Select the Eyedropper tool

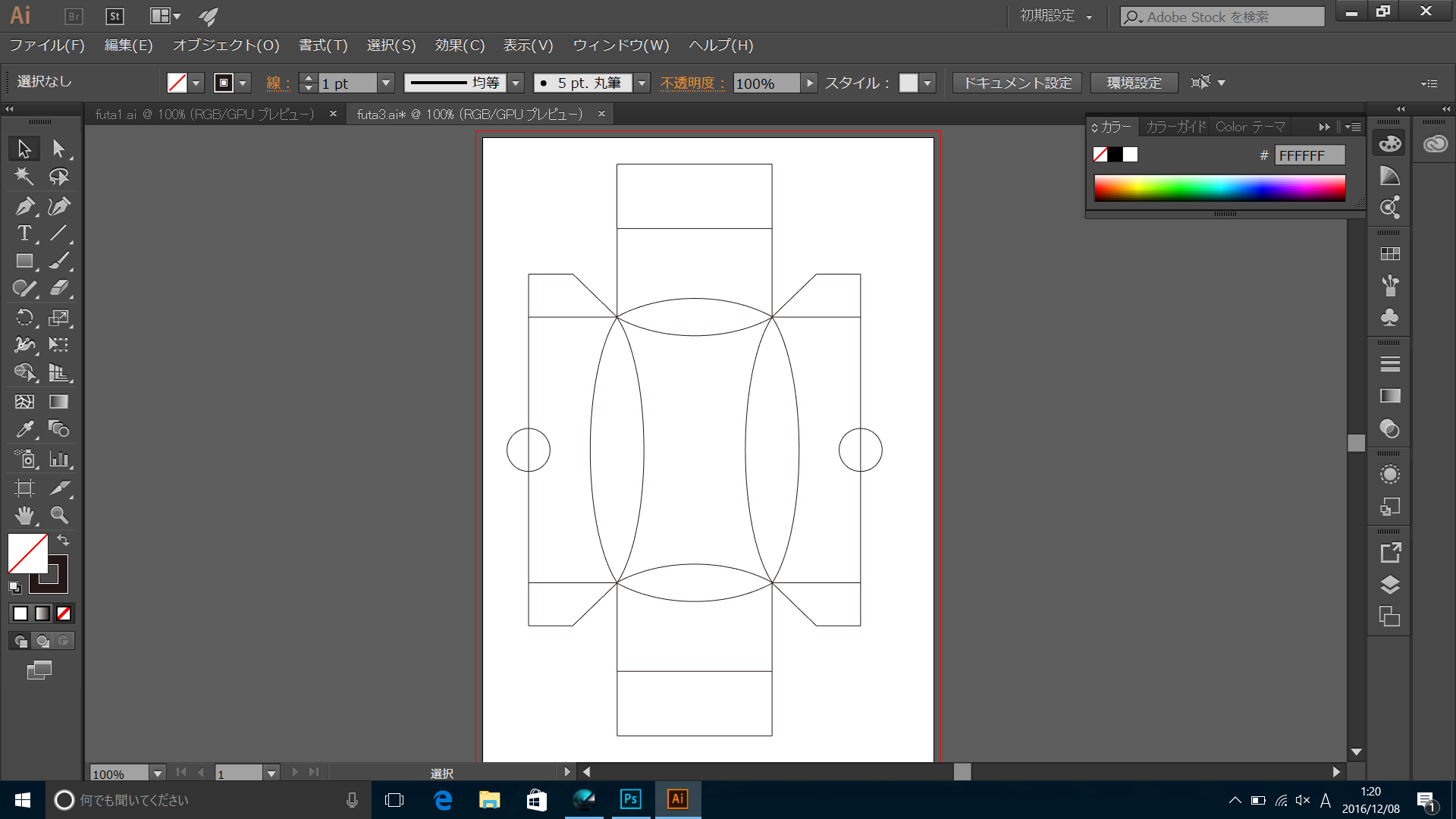pyautogui.click(x=24, y=429)
